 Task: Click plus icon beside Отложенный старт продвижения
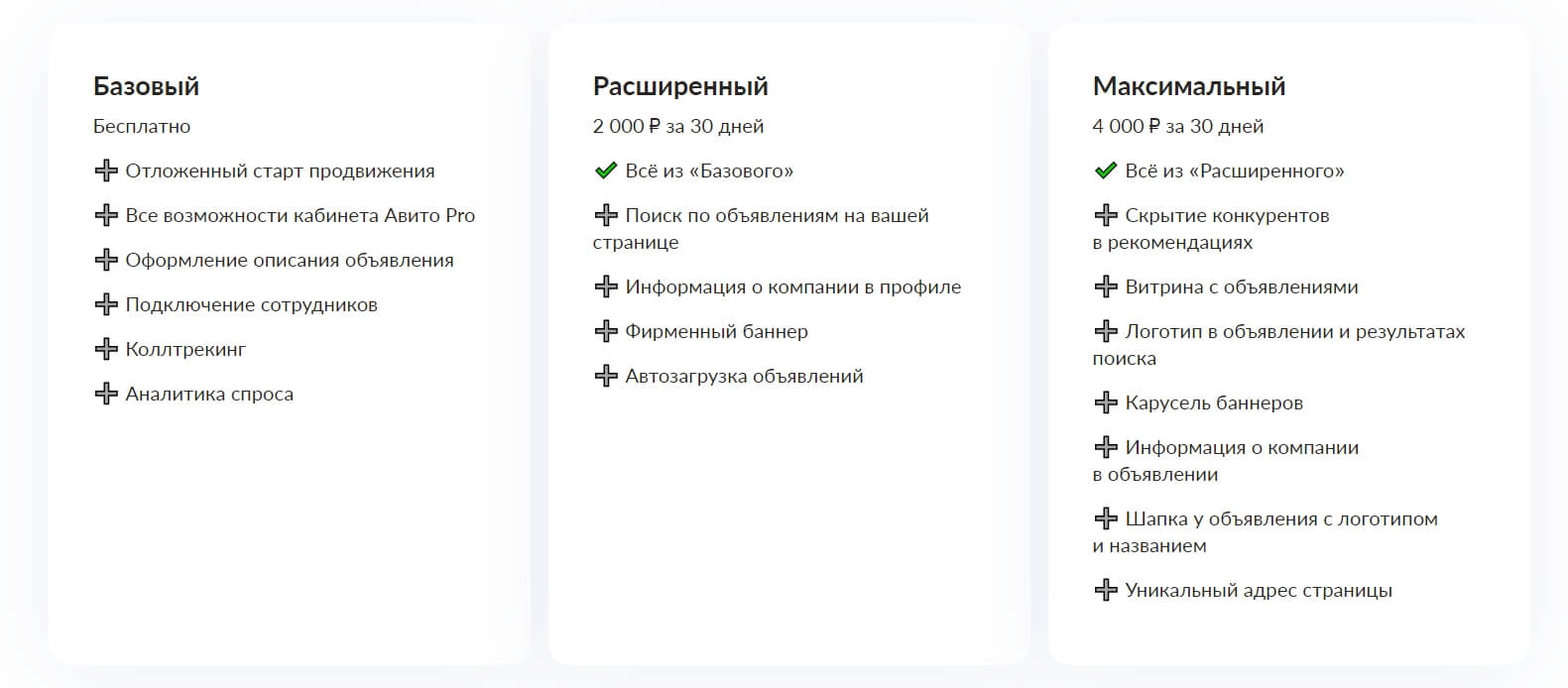click(x=106, y=171)
